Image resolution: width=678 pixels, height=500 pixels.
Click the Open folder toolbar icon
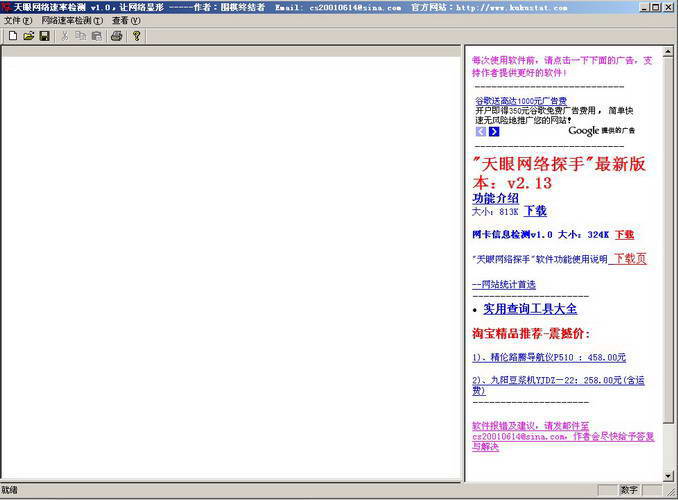click(28, 36)
